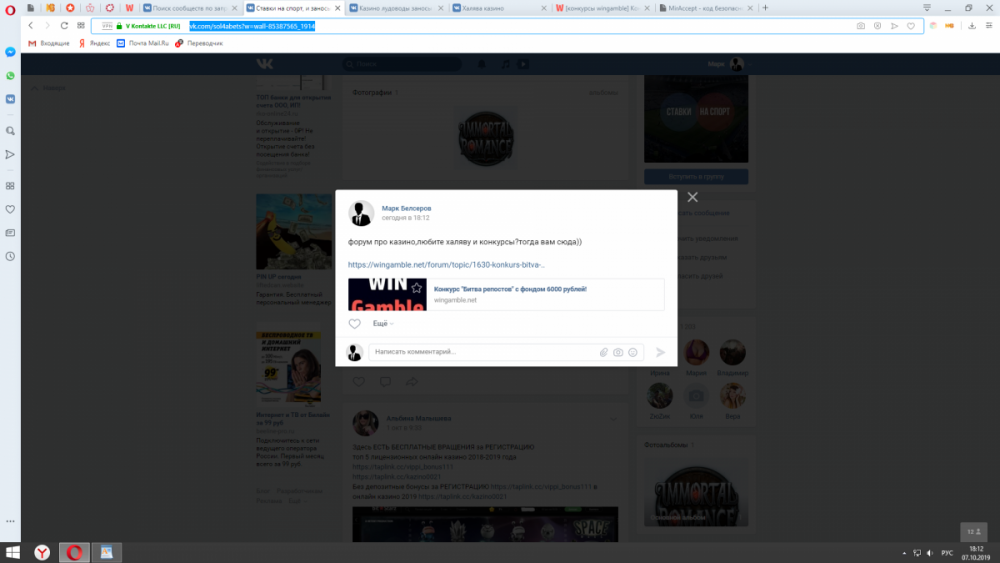Open WhatsApp in the Opera sidebar

[x=10, y=76]
